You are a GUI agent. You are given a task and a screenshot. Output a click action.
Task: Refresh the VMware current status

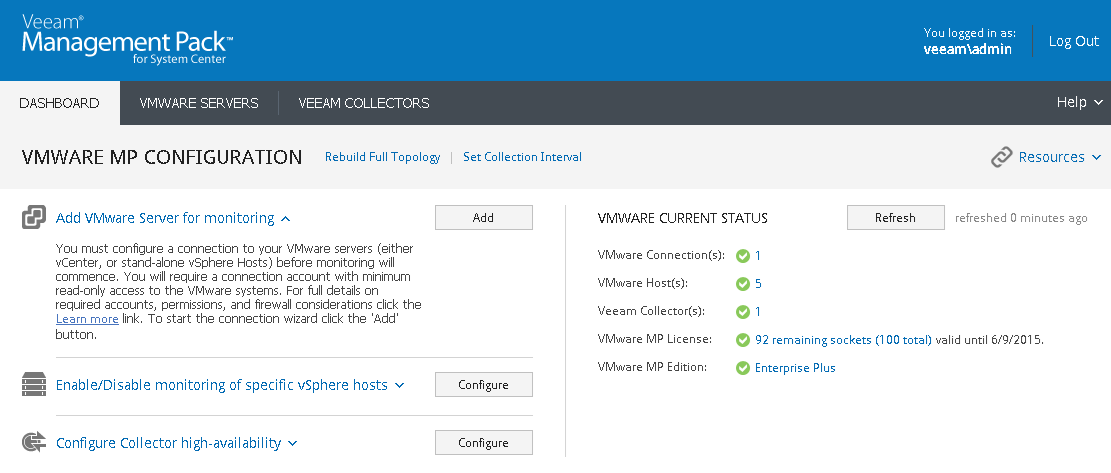[895, 218]
